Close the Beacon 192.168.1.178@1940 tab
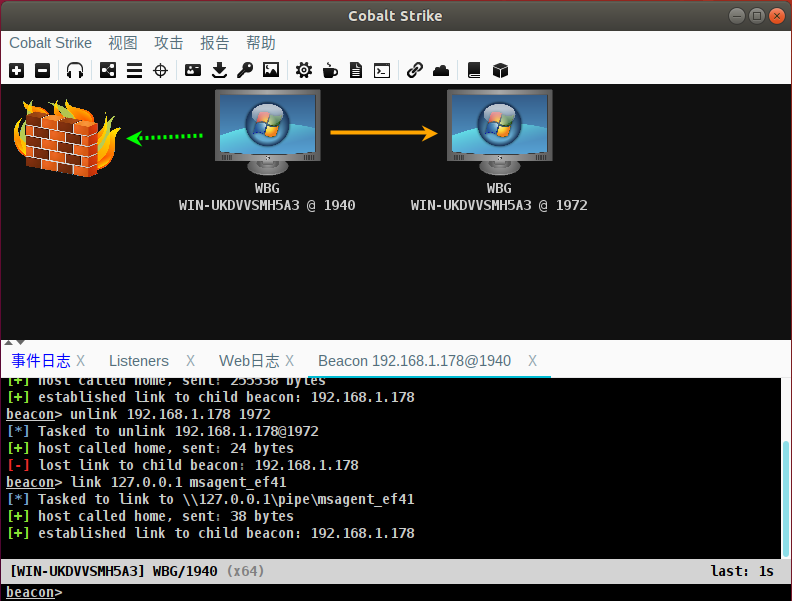 532,361
